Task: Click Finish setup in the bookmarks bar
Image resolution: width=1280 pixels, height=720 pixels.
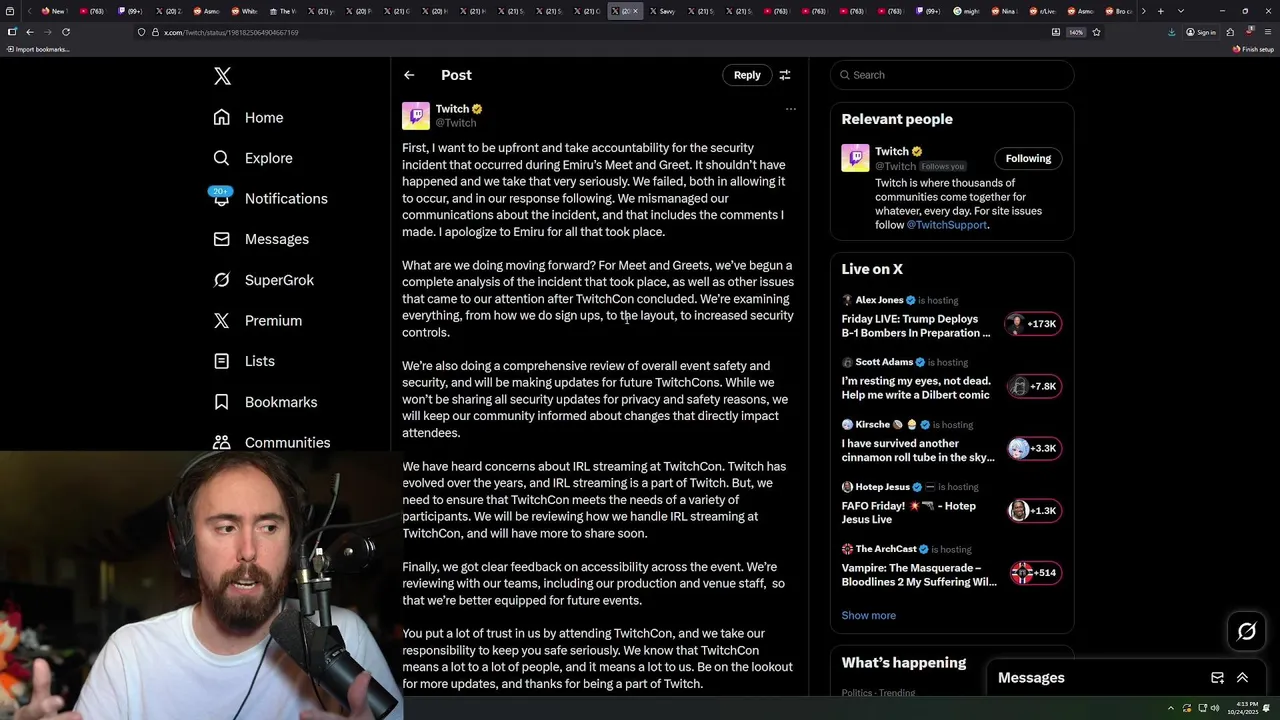Action: point(1253,49)
